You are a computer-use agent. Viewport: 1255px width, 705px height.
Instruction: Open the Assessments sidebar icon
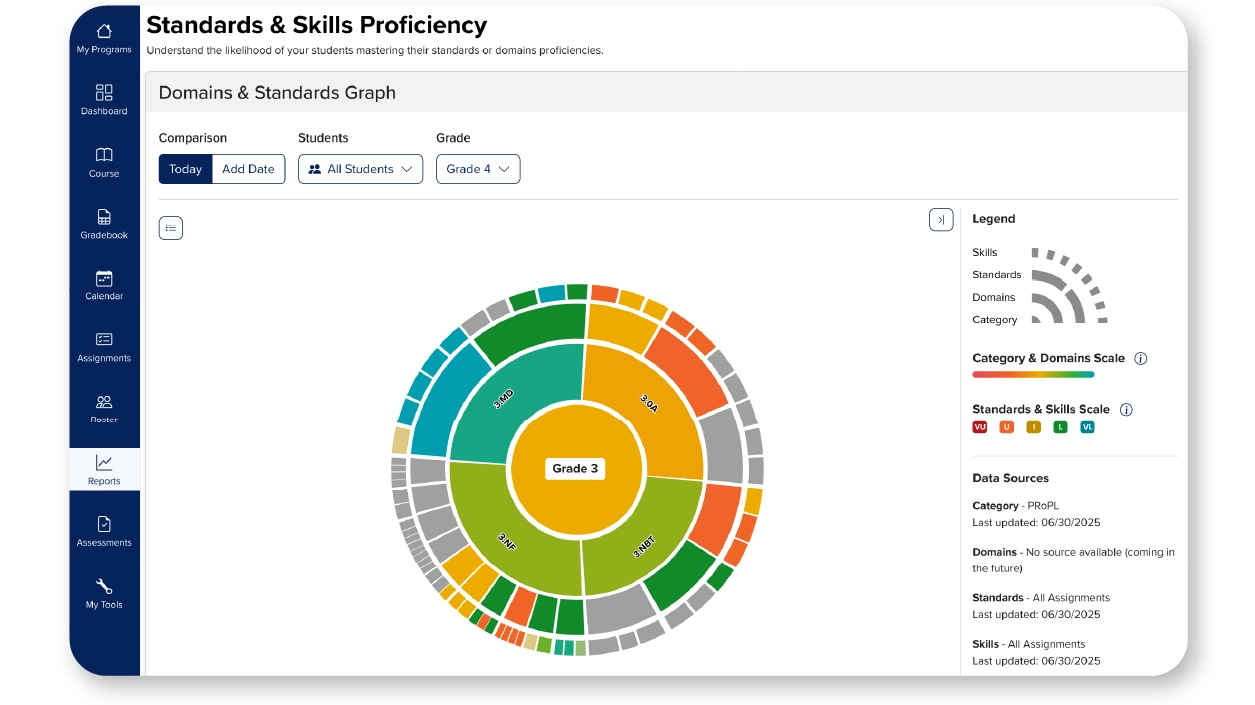(104, 524)
